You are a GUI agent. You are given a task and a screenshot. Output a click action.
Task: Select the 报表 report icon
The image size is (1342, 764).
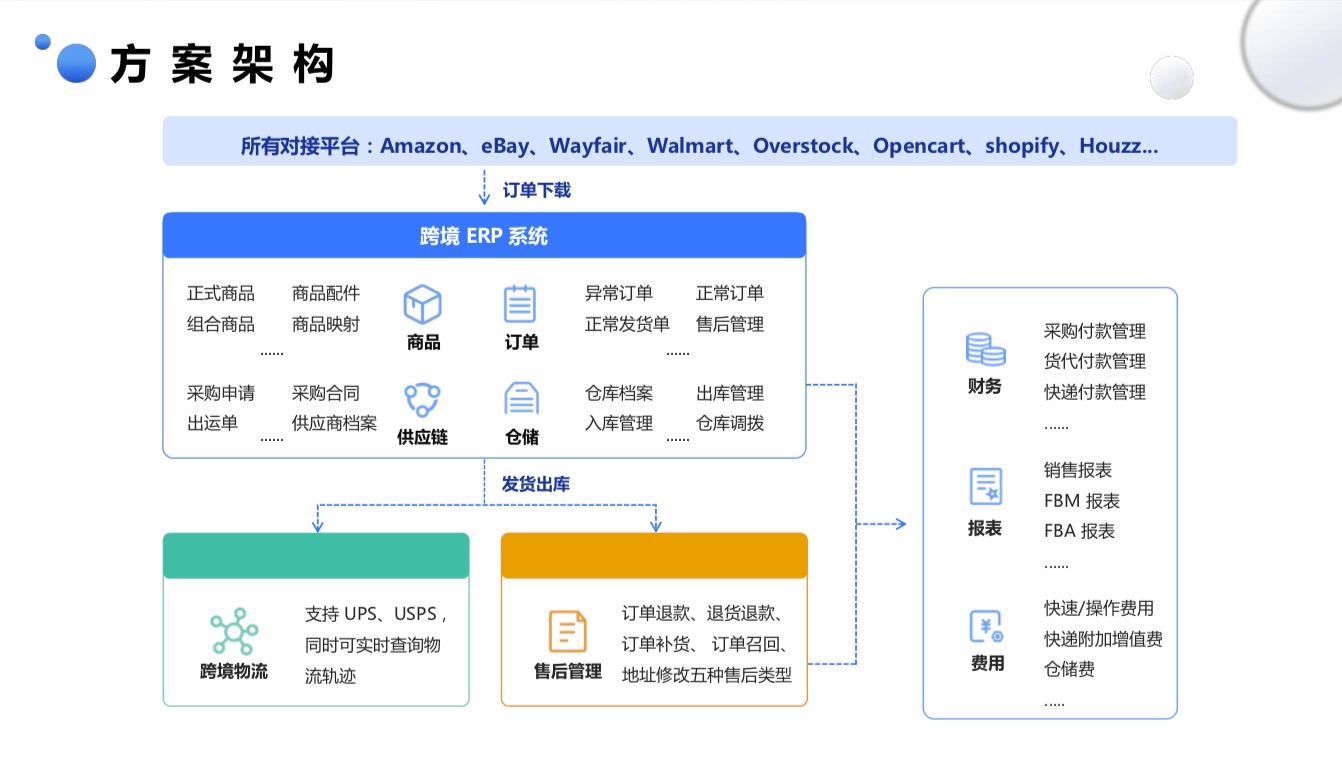pyautogui.click(x=985, y=487)
